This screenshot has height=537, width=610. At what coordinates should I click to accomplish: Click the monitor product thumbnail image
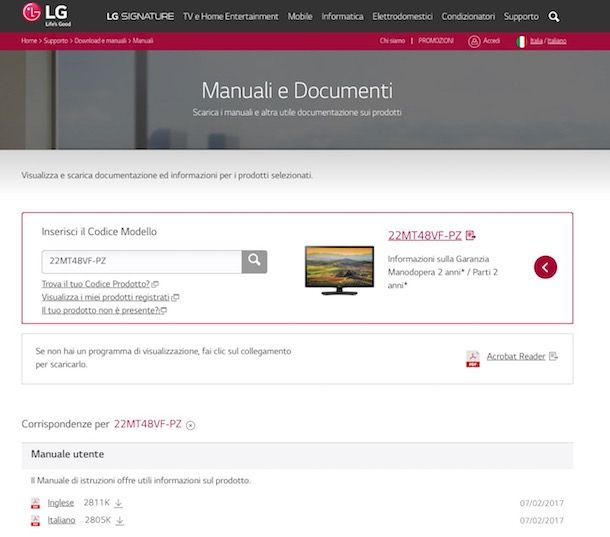(339, 270)
